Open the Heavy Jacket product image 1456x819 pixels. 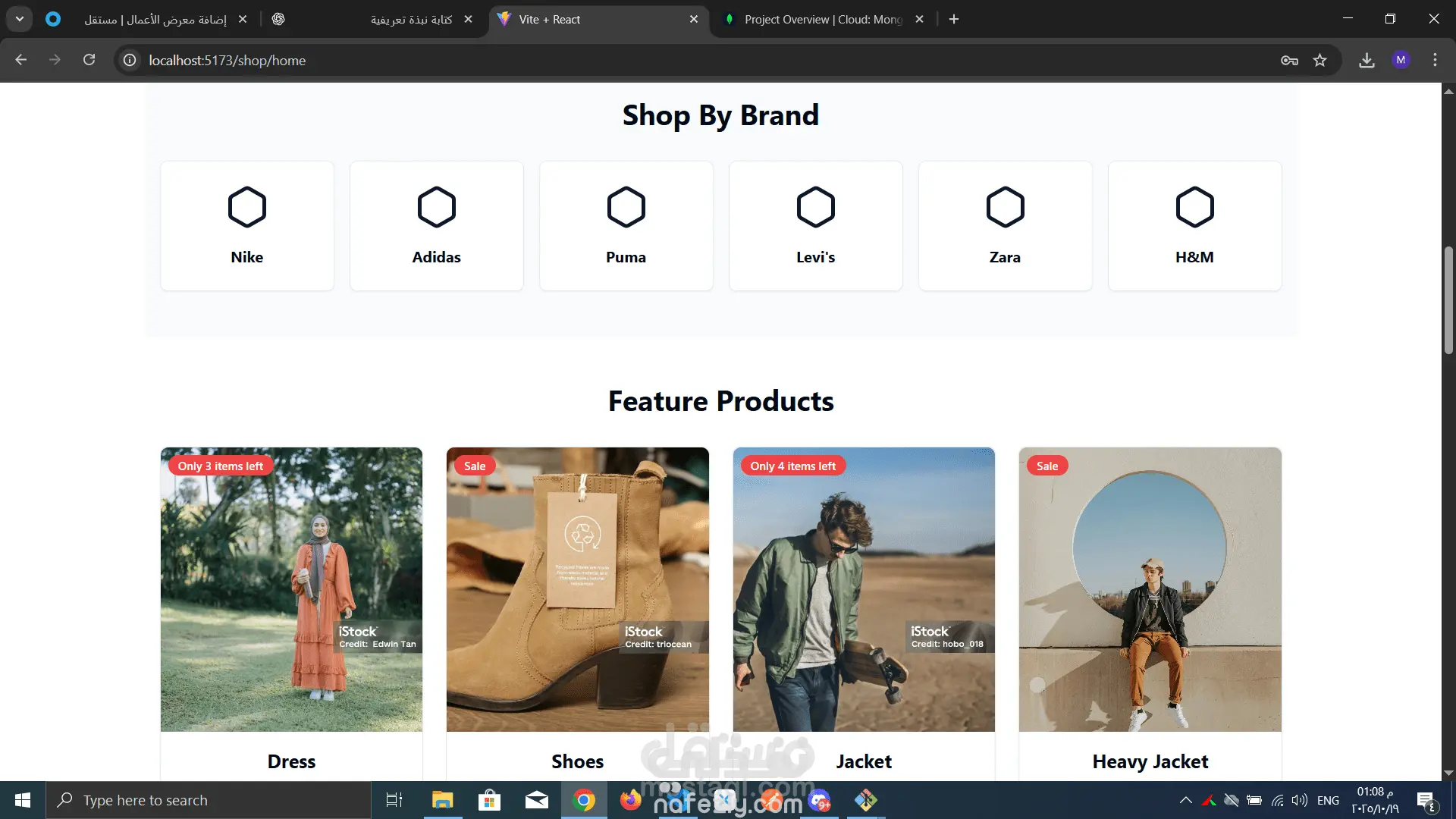click(x=1150, y=589)
